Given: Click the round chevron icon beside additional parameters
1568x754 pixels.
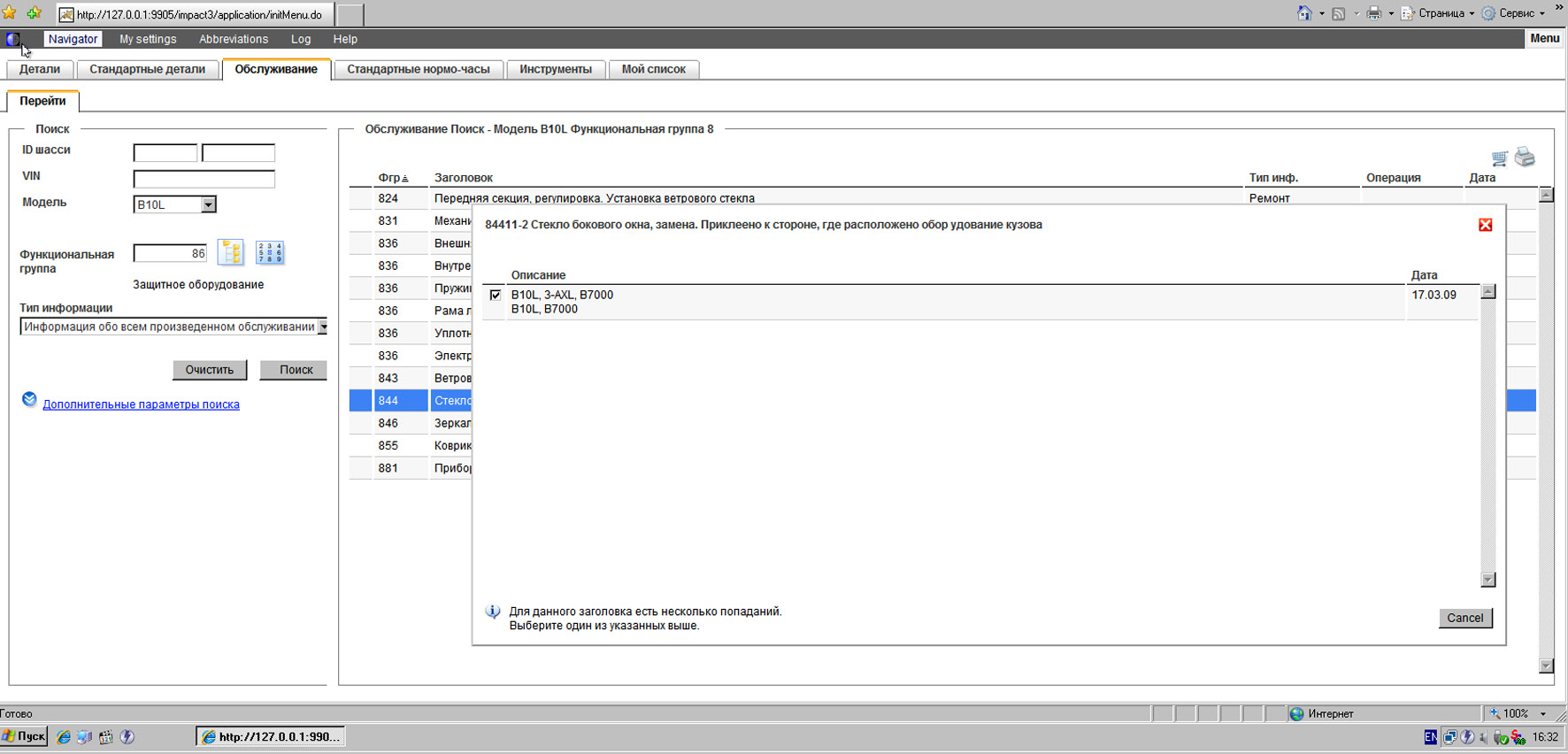Looking at the screenshot, I should click(x=29, y=400).
